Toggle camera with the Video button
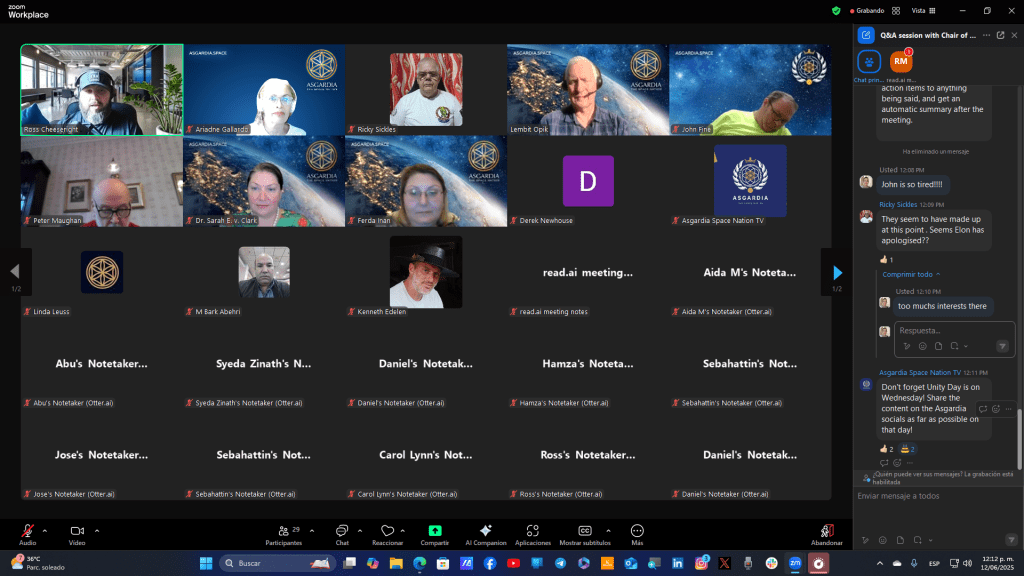 point(77,530)
